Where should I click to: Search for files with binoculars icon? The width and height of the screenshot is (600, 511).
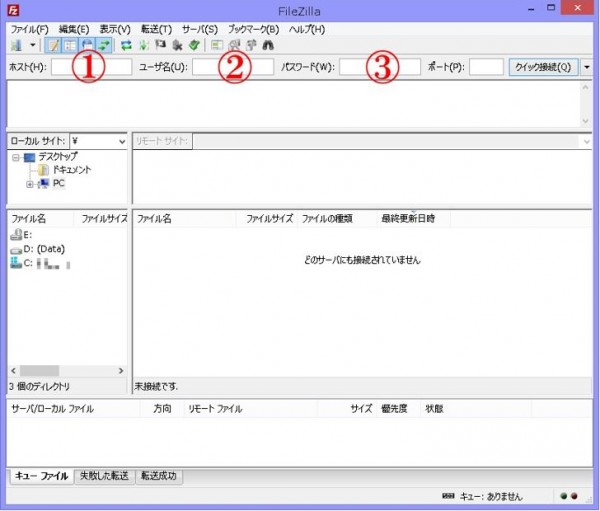pos(268,46)
